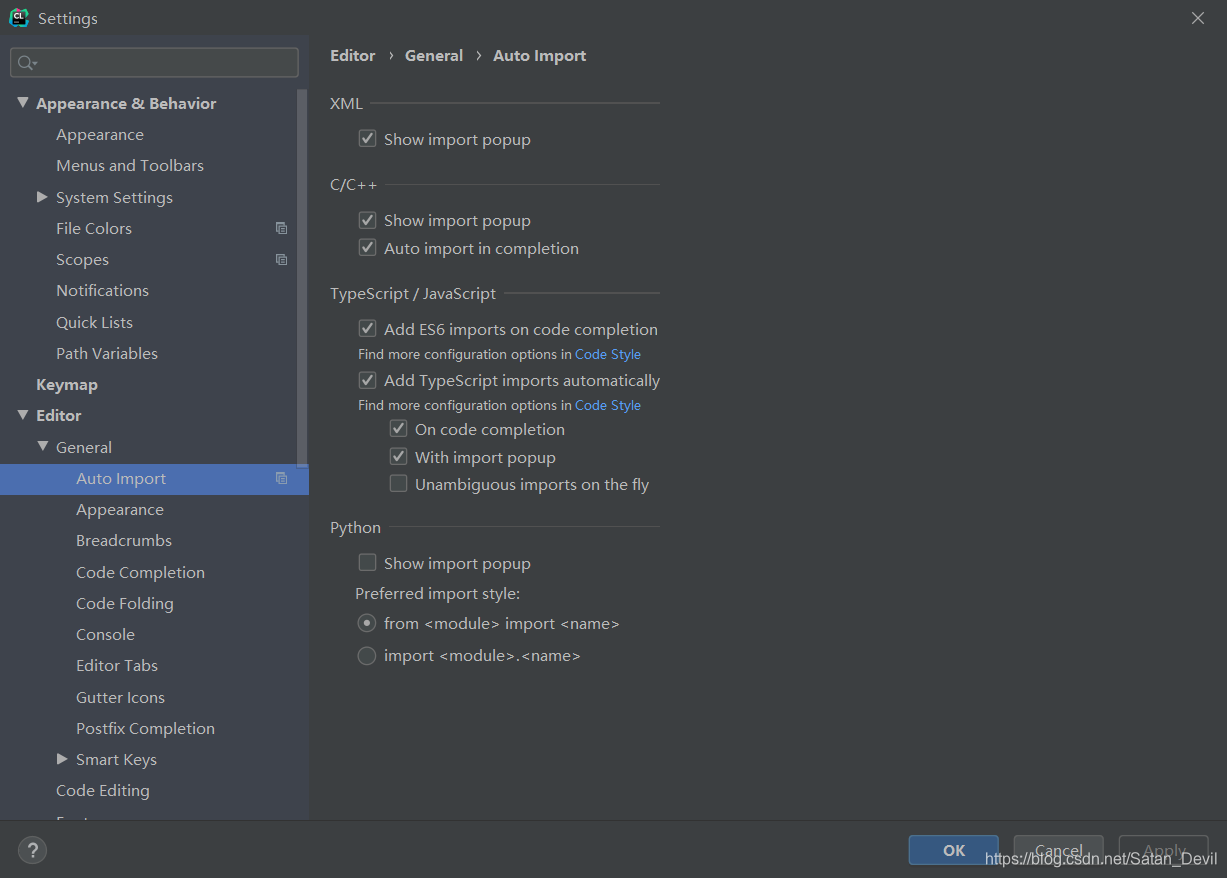Open Code Completion settings
Screen dimensions: 1227x878
pos(140,573)
